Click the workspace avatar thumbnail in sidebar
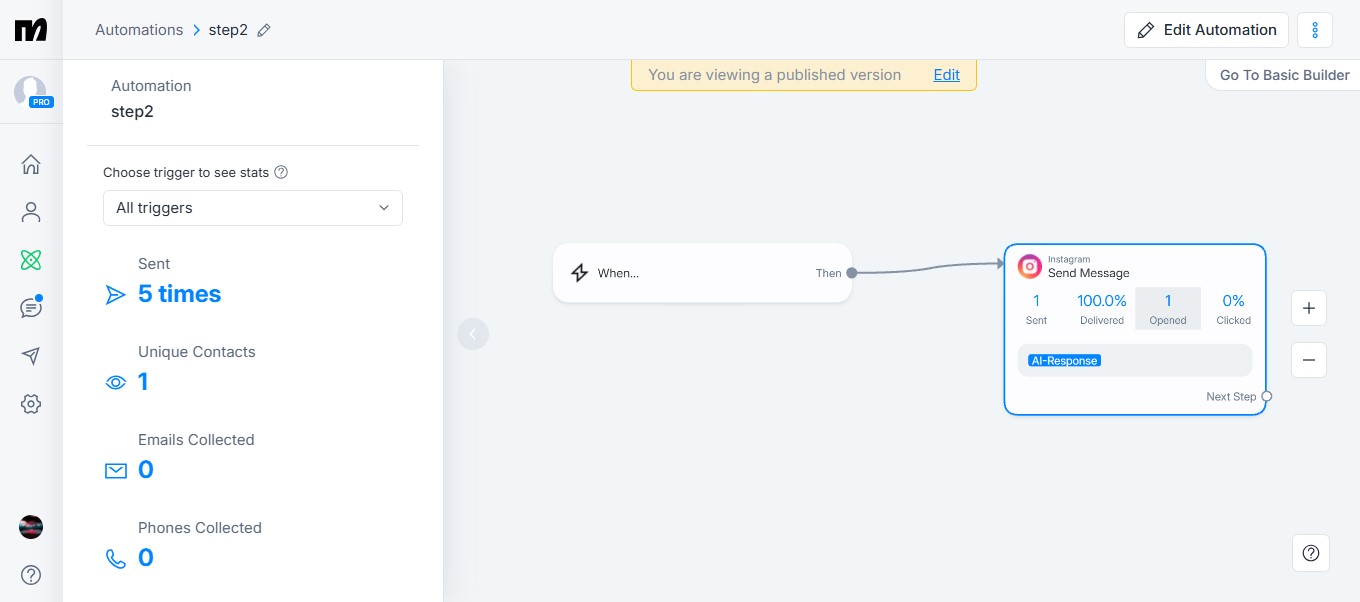 31,527
